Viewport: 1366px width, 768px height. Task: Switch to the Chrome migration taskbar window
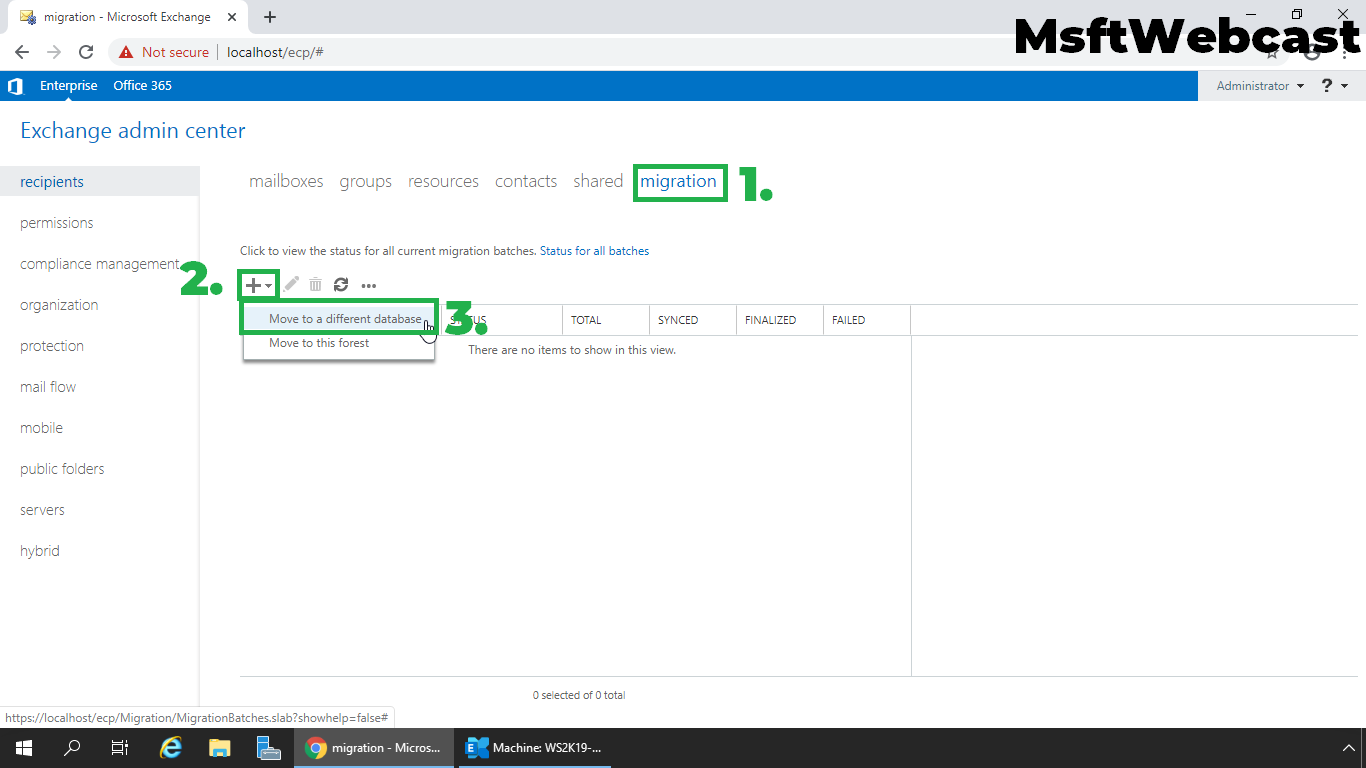tap(374, 748)
